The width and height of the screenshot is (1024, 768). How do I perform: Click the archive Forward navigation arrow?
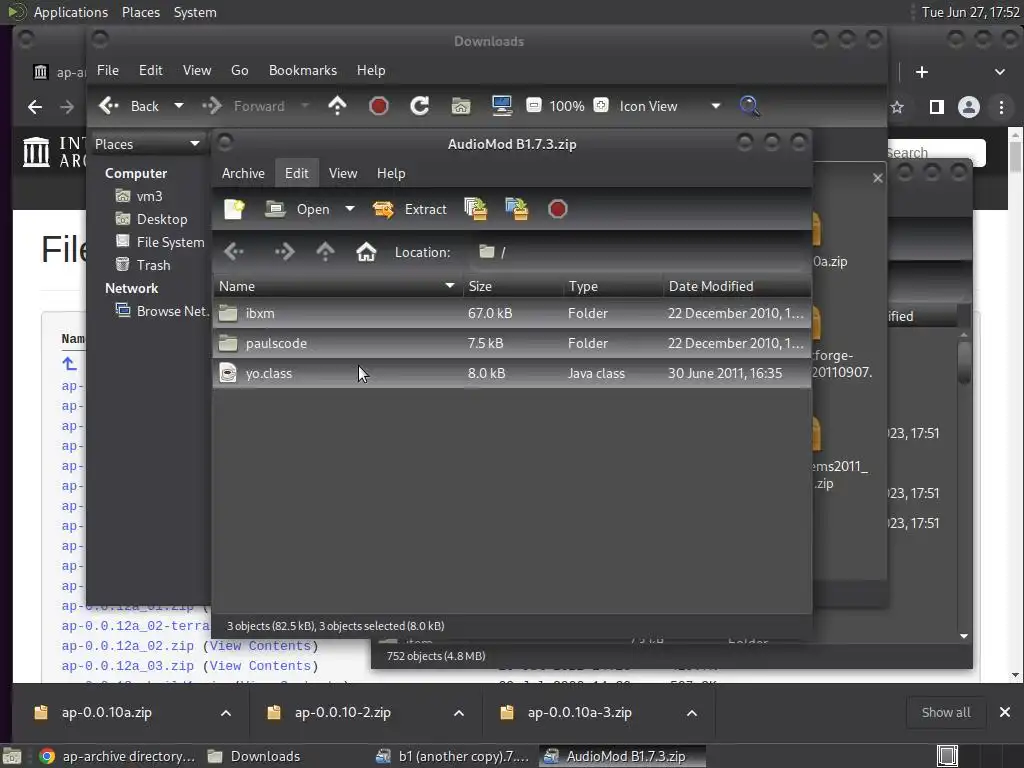(284, 252)
